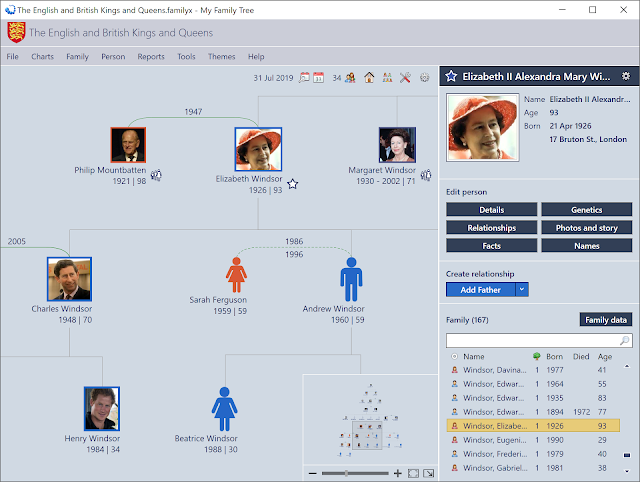640x482 pixels.
Task: Select Andrew Windsor male figure icon
Action: coord(351,279)
